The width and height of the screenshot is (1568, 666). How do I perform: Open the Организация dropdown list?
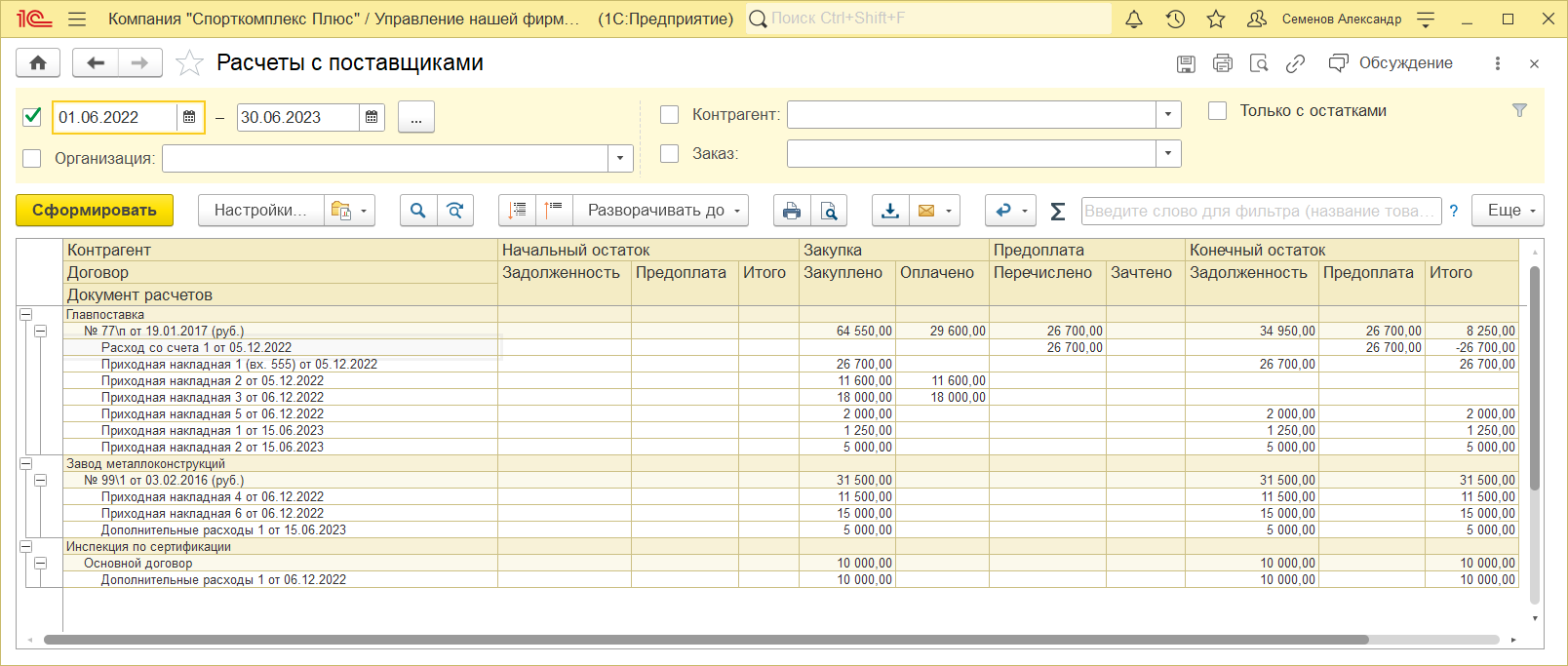pyautogui.click(x=620, y=158)
